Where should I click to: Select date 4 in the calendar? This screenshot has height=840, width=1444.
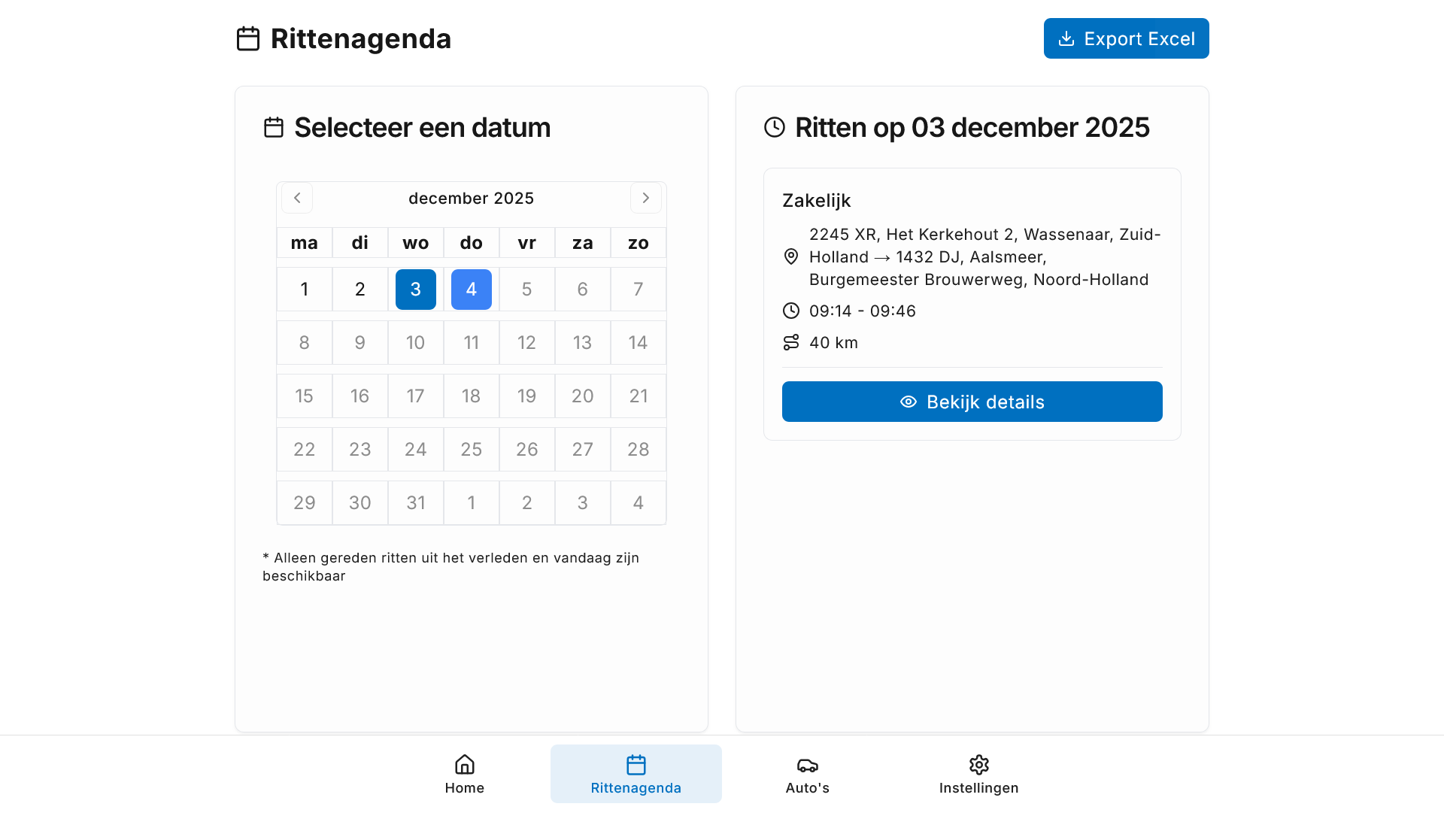[471, 289]
